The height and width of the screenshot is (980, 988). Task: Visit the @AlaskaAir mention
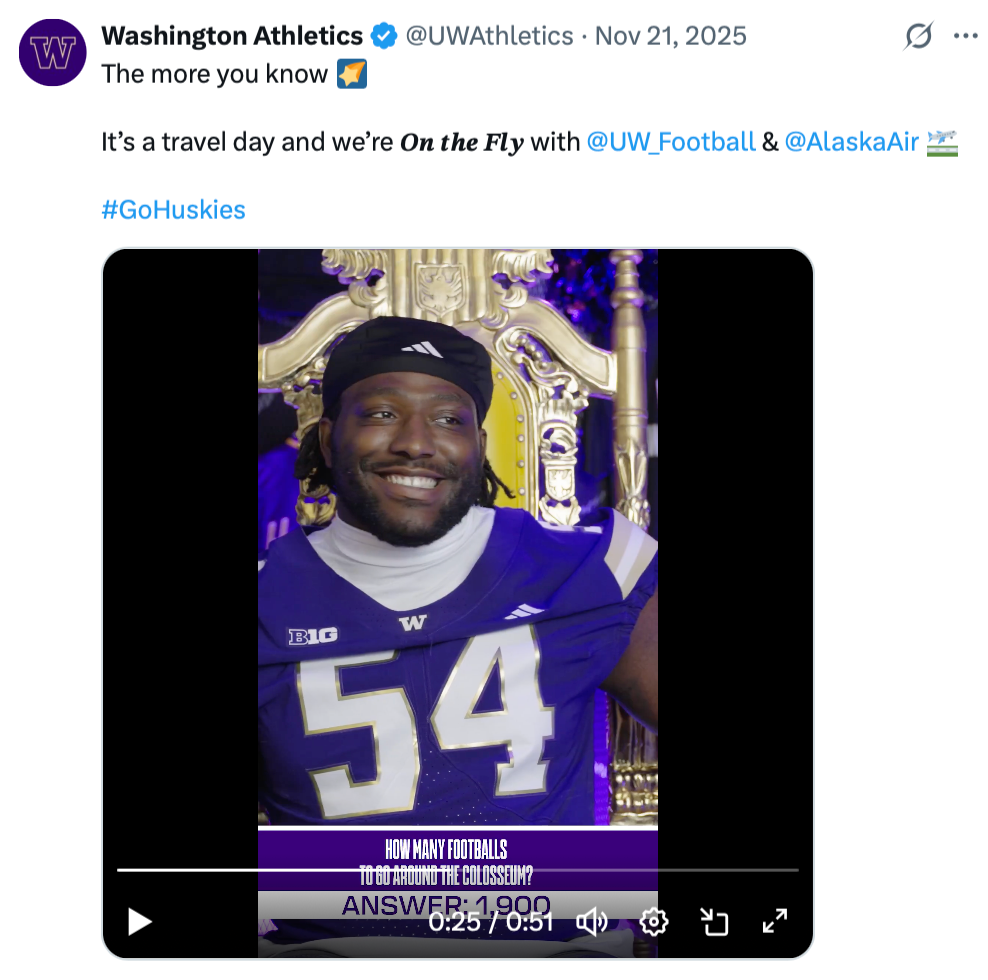pyautogui.click(x=851, y=142)
